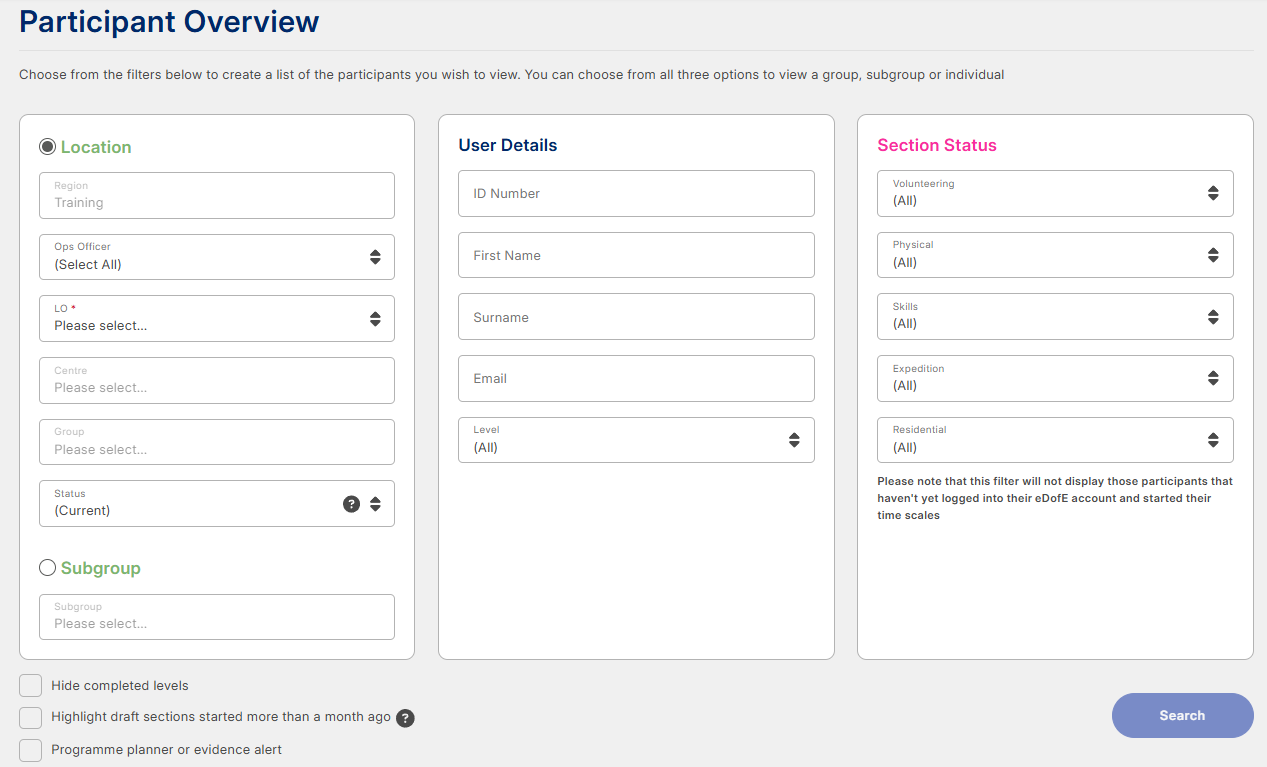The height and width of the screenshot is (767, 1267).
Task: Click the Email input field
Action: pos(636,378)
